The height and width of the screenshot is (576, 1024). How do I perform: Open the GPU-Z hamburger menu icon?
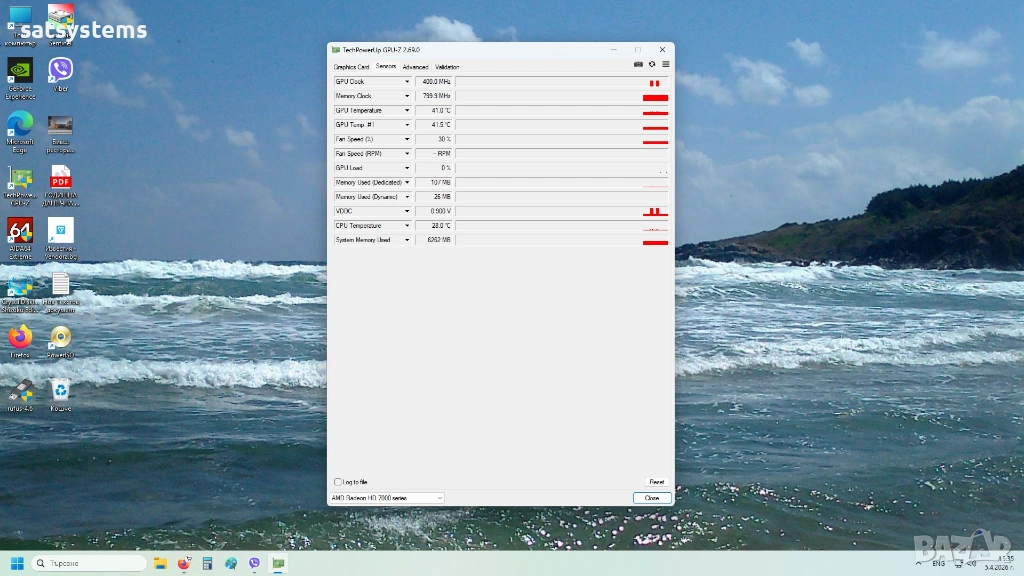pos(665,65)
